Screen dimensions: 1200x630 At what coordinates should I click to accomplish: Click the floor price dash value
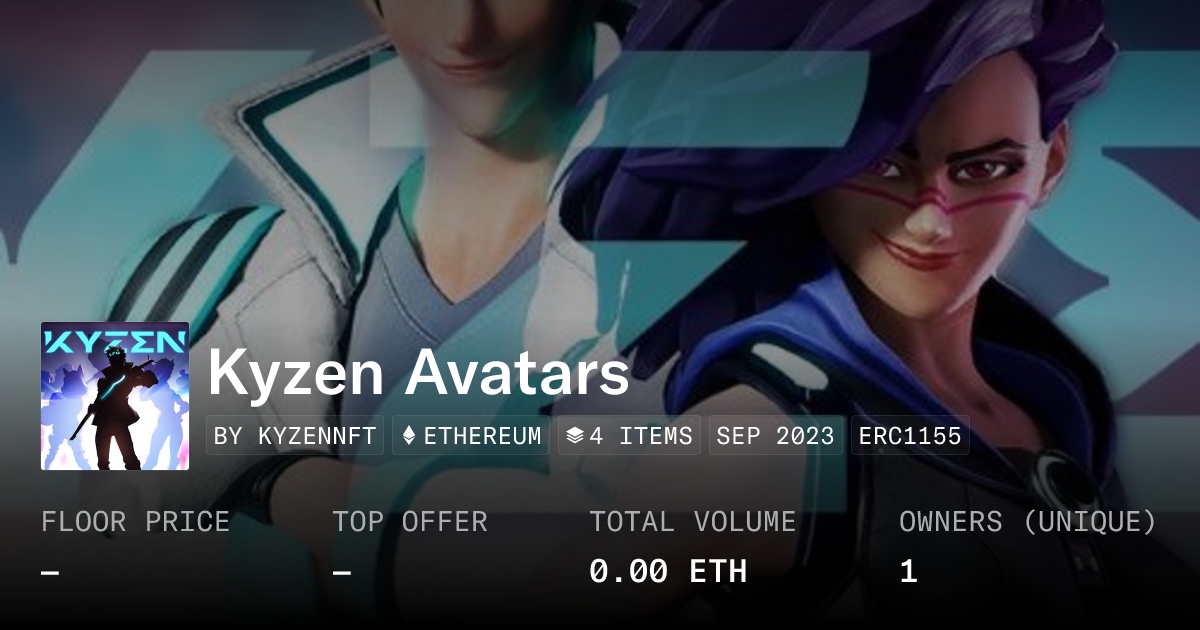coord(50,573)
